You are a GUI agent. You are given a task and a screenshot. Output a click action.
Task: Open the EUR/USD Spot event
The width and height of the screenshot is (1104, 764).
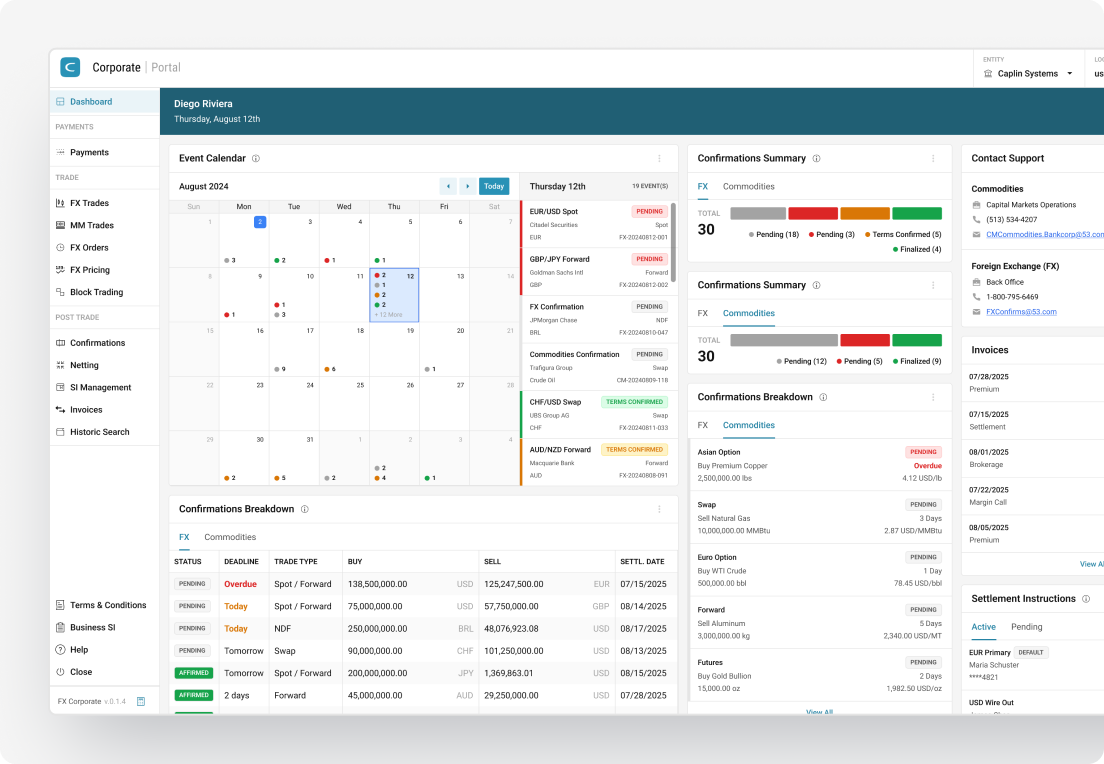596,224
